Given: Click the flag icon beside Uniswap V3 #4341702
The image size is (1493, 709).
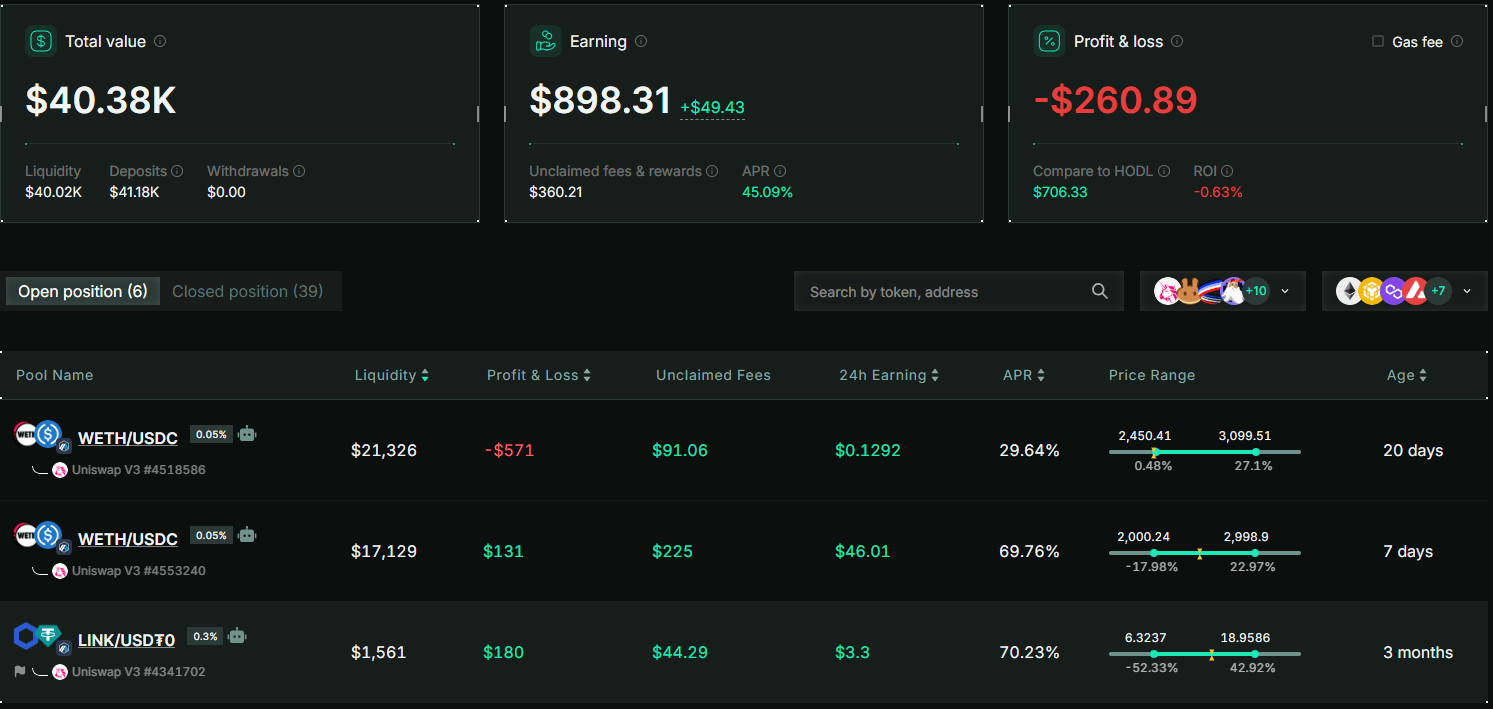Looking at the screenshot, I should click(x=20, y=671).
